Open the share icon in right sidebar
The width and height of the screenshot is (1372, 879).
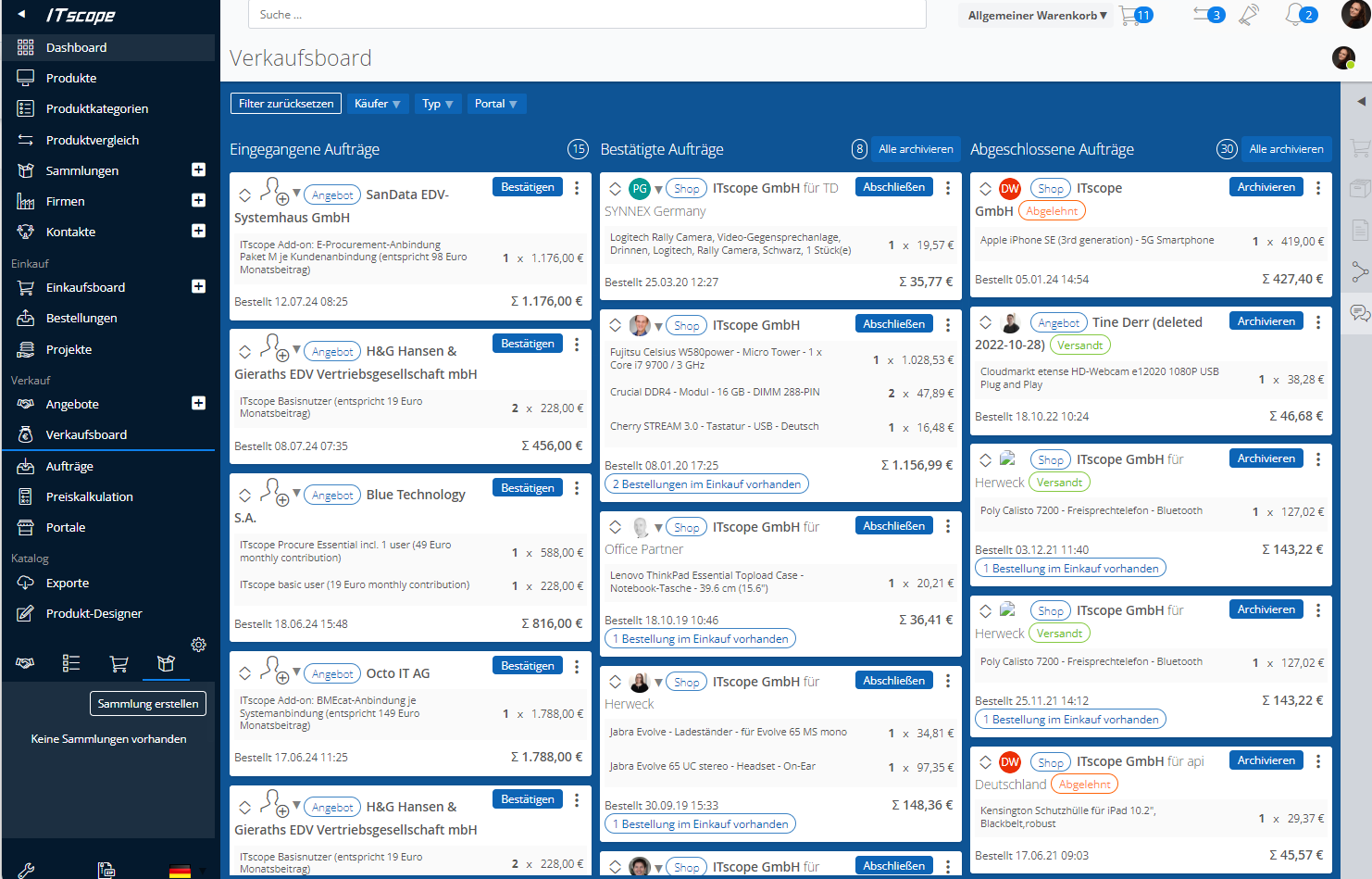click(1359, 271)
